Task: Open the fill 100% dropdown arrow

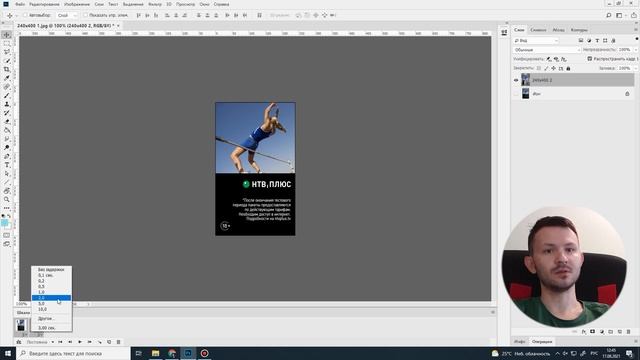Action: [636, 69]
